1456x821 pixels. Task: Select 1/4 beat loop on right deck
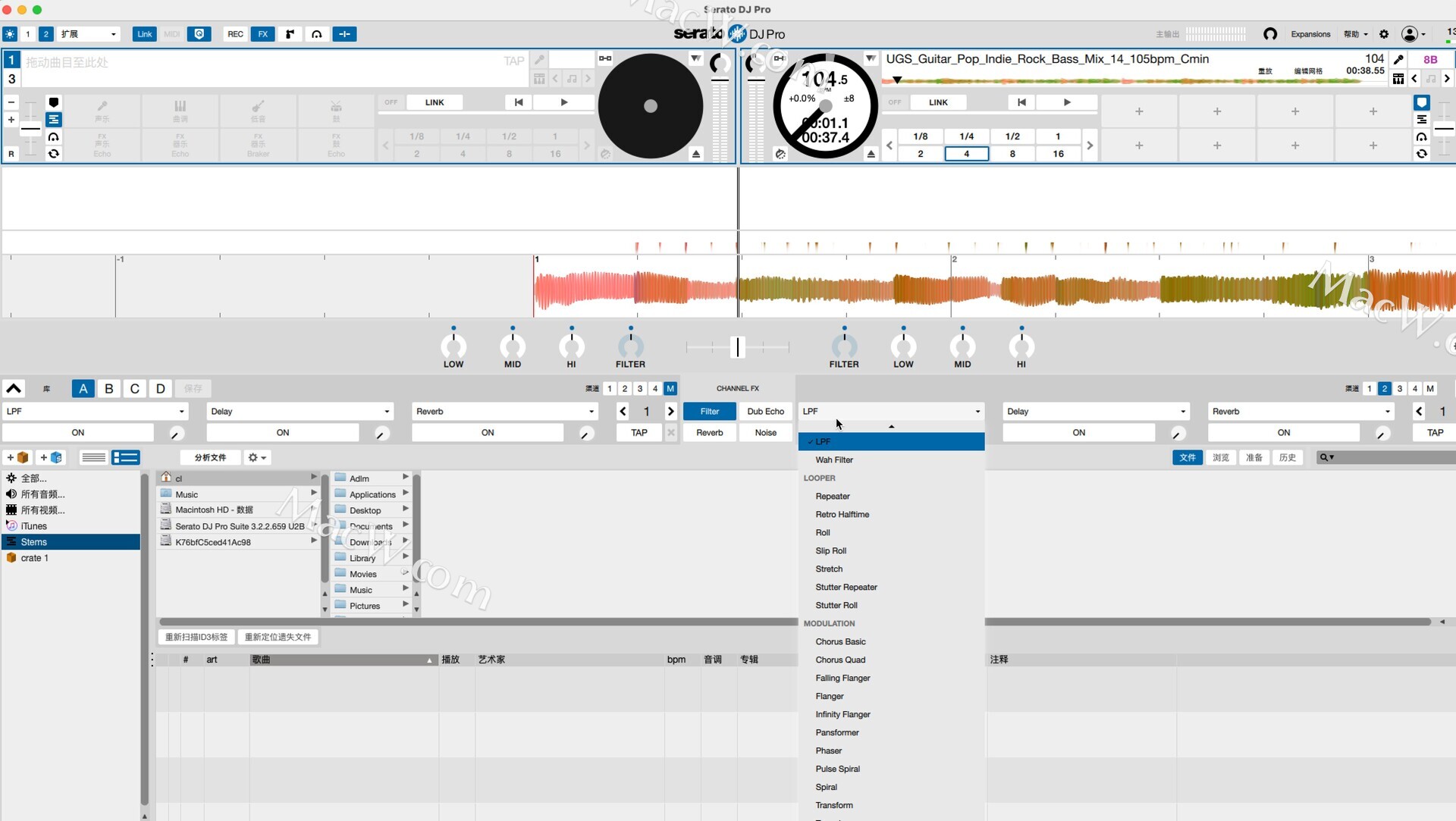pos(966,136)
